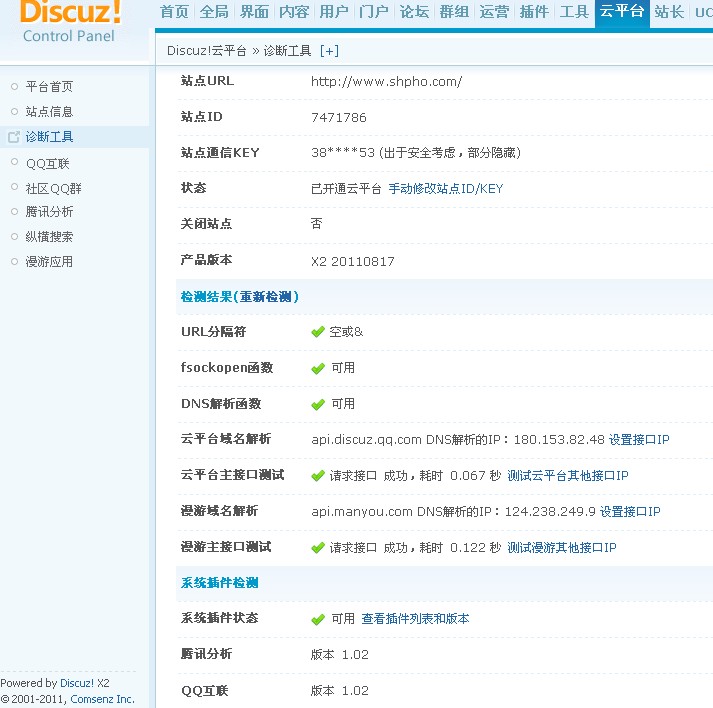
Task: Open the 插件 top menu
Action: [534, 11]
